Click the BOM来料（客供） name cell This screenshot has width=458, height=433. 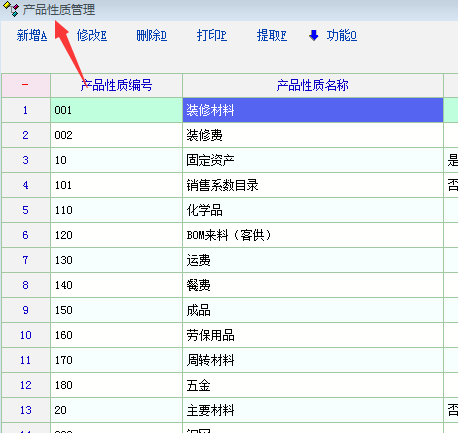pyautogui.click(x=313, y=235)
